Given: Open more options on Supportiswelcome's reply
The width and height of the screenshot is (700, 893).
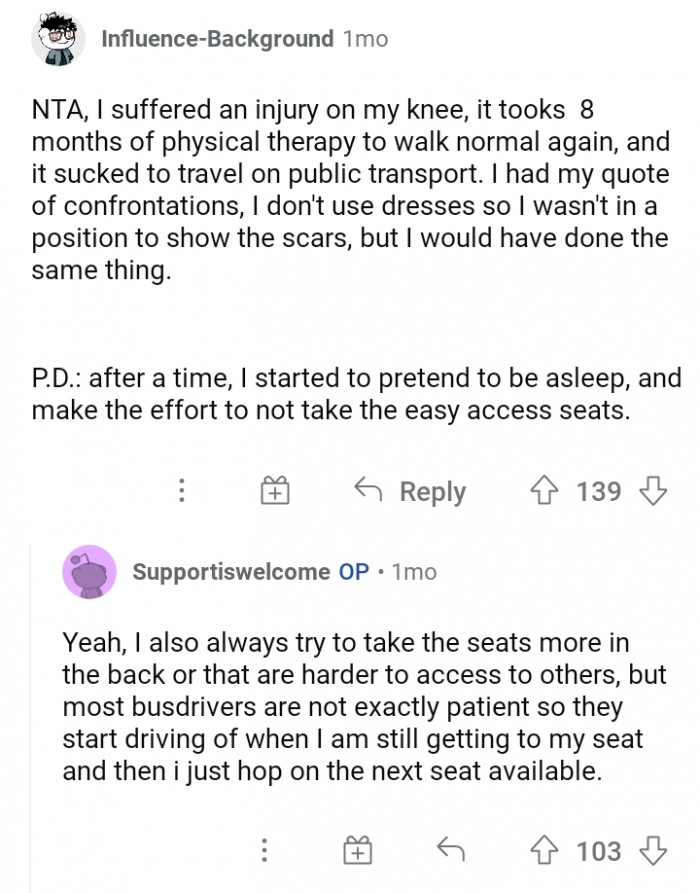Looking at the screenshot, I should click(x=263, y=851).
